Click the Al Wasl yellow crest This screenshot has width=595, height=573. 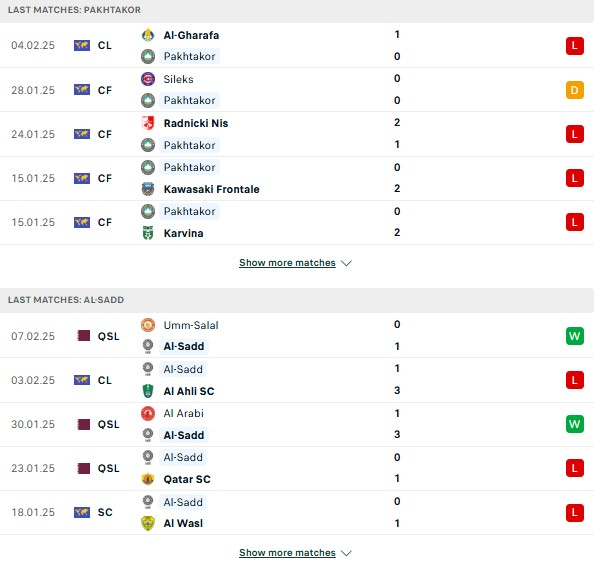[x=148, y=523]
